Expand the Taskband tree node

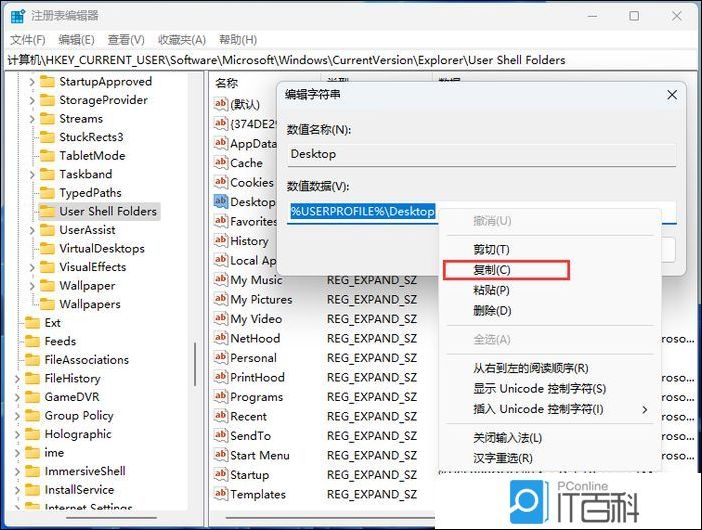click(x=32, y=175)
